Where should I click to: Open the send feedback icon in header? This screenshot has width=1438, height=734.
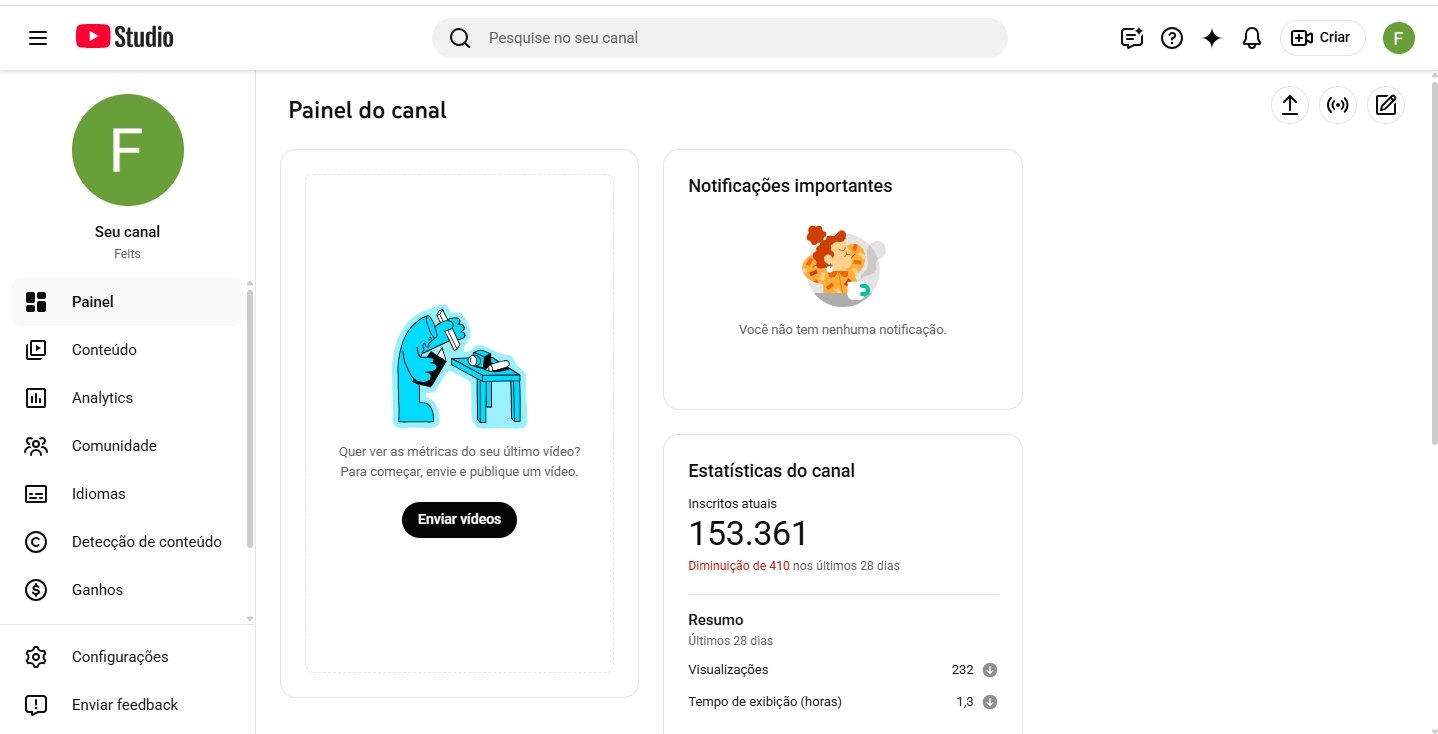1131,38
